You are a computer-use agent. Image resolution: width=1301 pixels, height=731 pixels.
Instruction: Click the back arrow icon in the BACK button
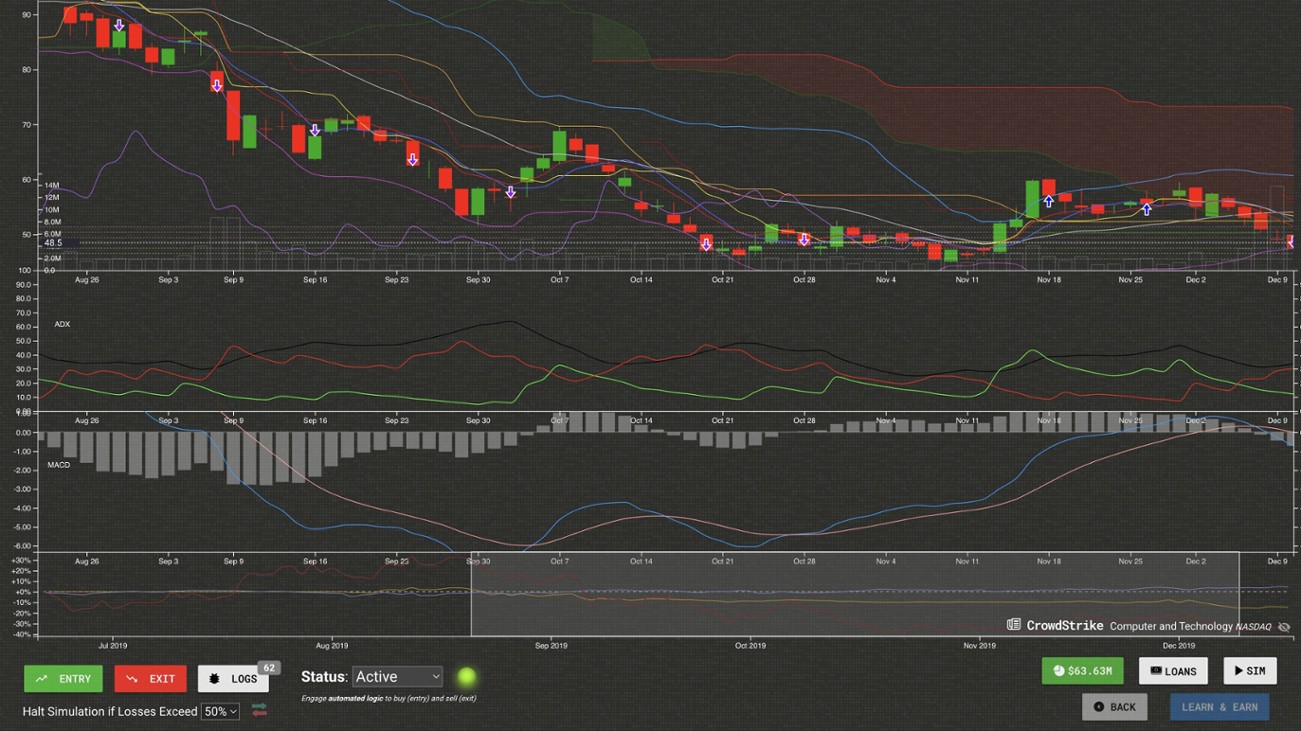1097,706
